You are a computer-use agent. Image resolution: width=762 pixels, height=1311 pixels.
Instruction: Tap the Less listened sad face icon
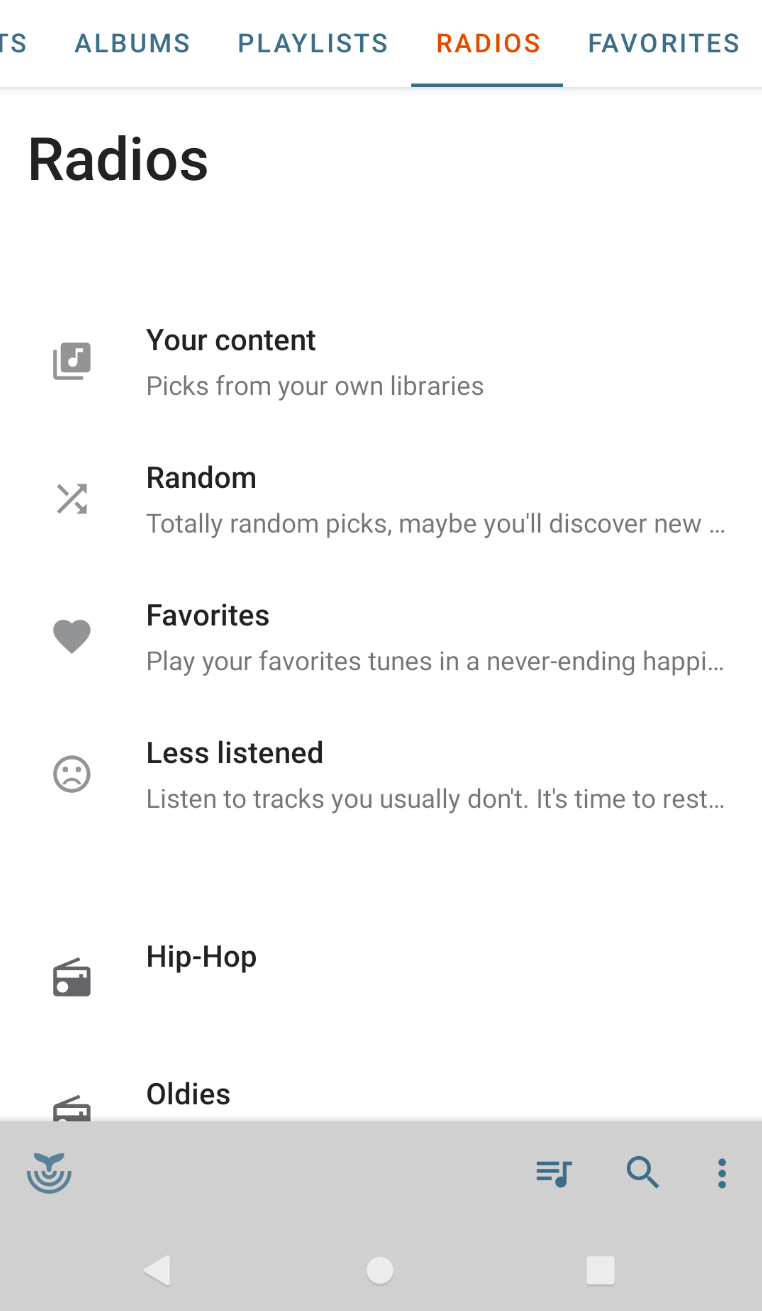point(72,774)
